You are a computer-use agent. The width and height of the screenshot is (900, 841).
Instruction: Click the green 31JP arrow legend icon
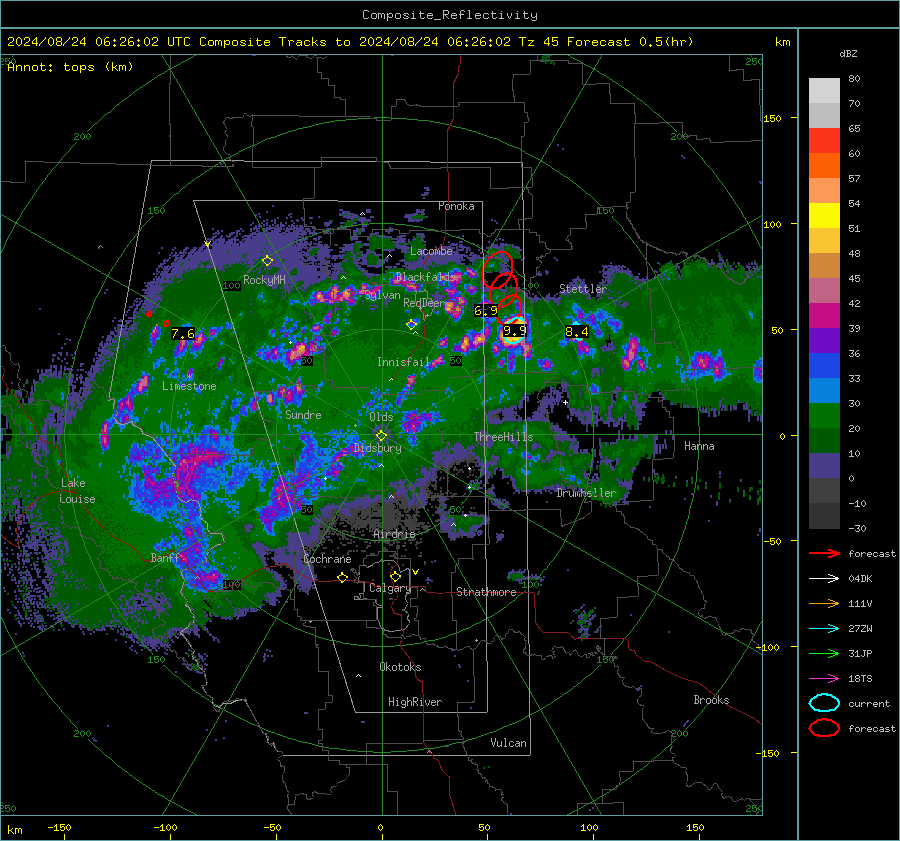click(x=824, y=653)
